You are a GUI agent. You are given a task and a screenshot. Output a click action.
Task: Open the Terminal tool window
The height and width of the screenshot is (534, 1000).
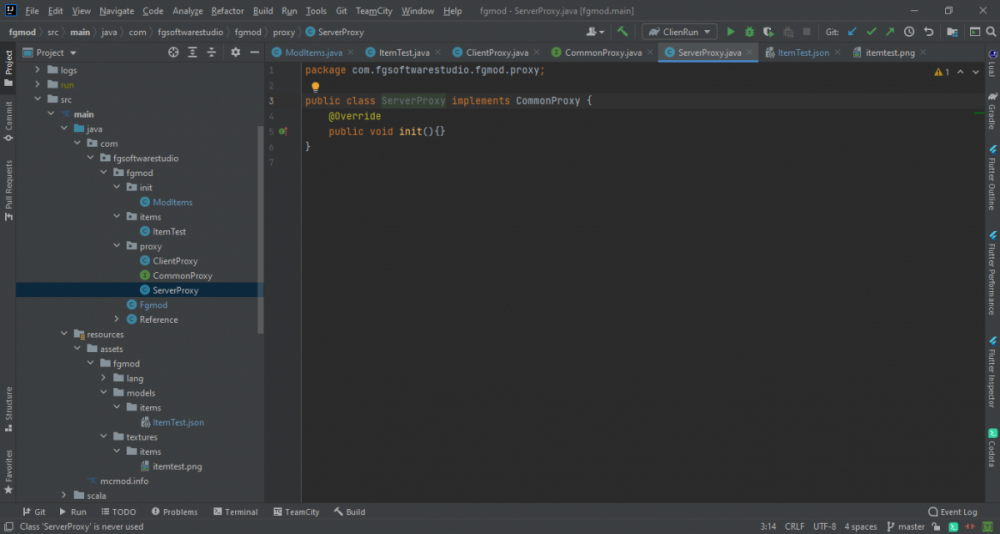pyautogui.click(x=235, y=512)
